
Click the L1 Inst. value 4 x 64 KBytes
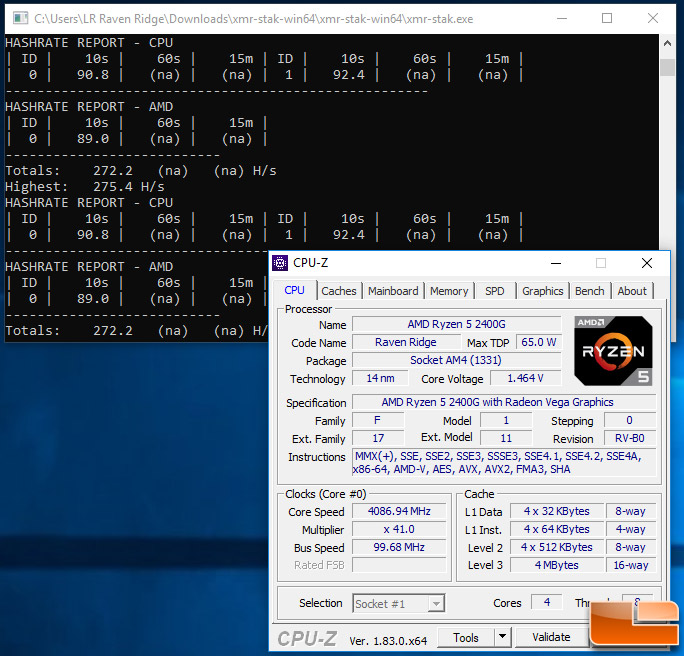[557, 530]
